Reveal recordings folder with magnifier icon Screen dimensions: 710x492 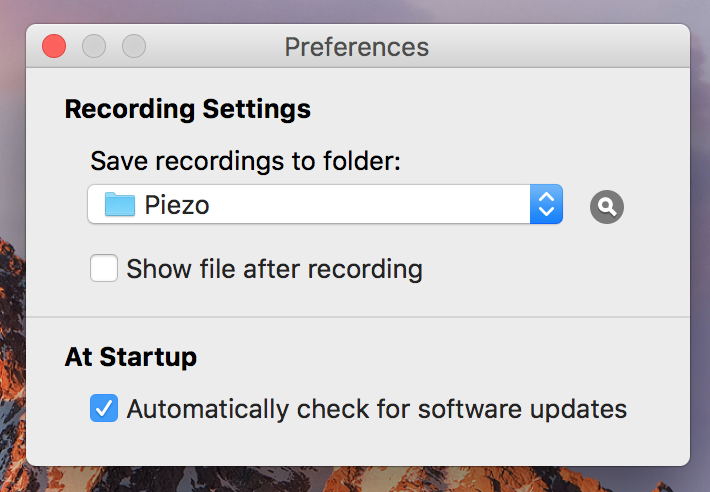tap(607, 207)
